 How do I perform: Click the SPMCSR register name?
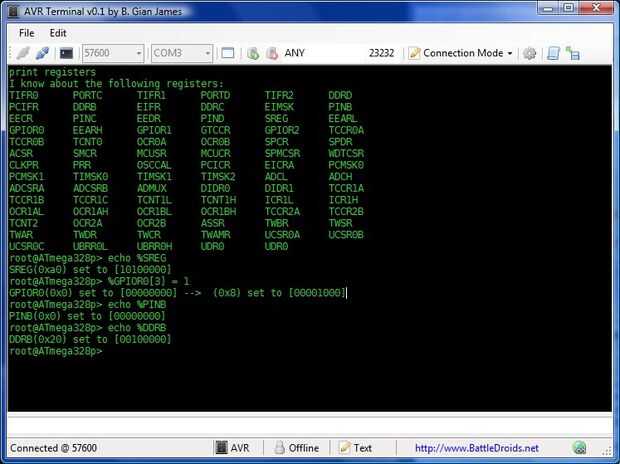(x=282, y=153)
